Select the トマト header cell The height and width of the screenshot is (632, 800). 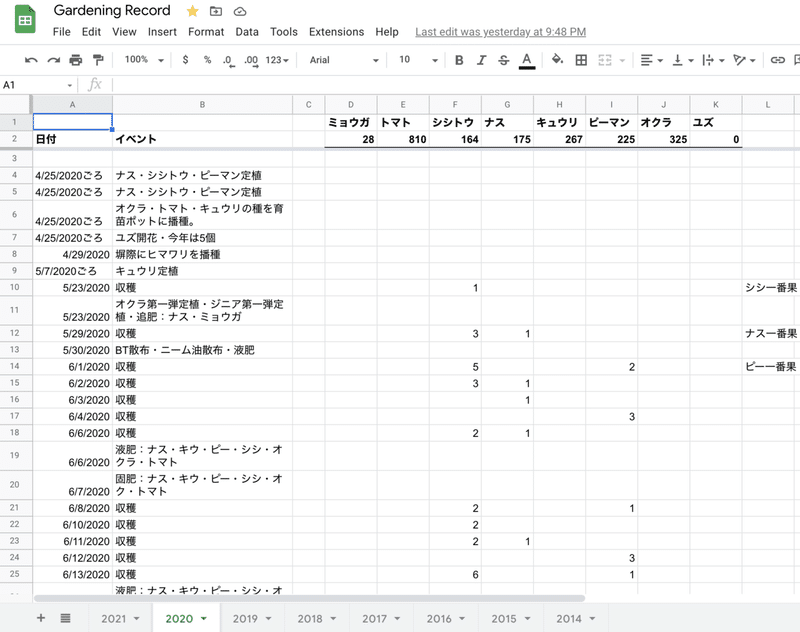403,122
